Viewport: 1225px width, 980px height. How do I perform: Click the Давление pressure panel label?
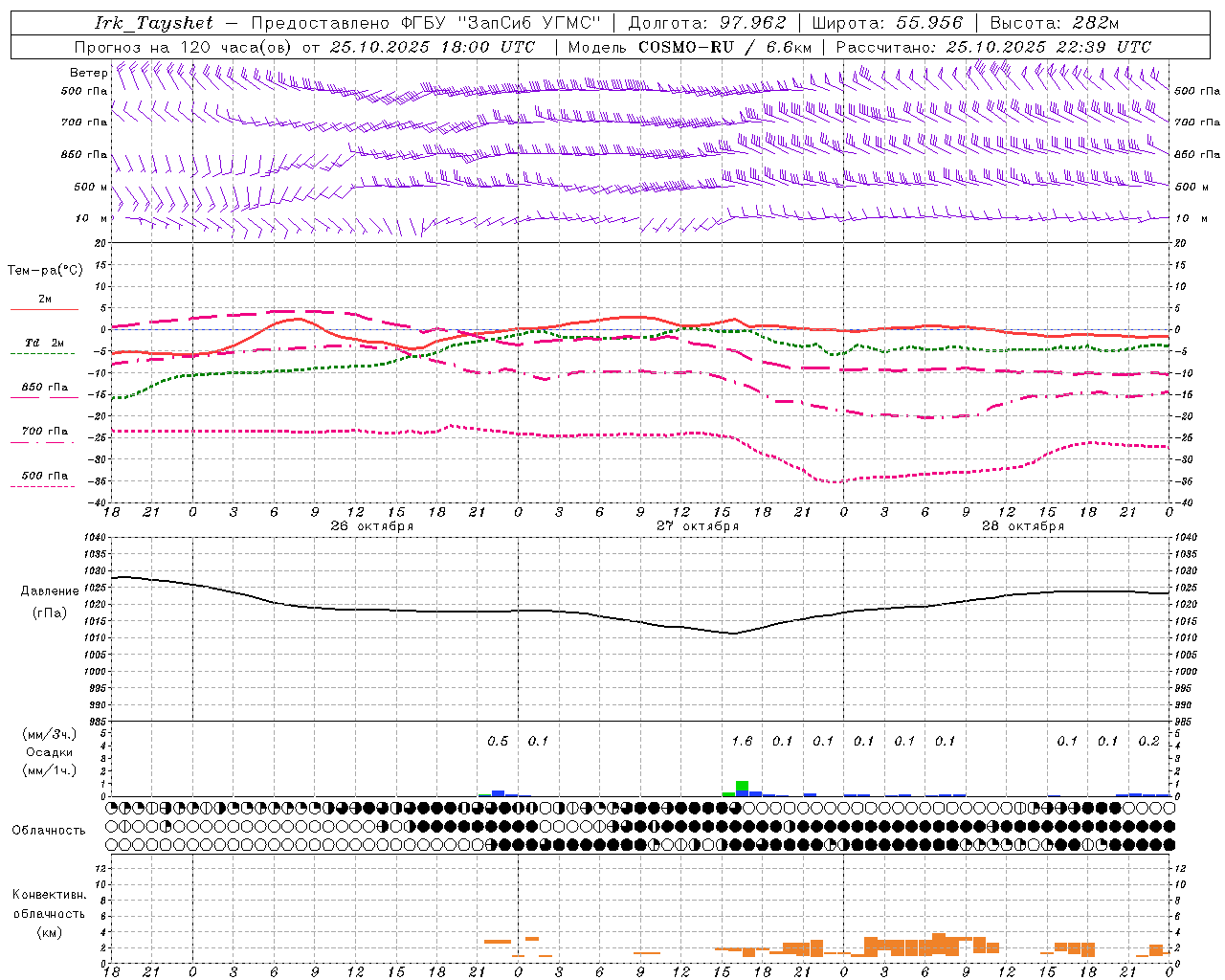click(x=50, y=591)
